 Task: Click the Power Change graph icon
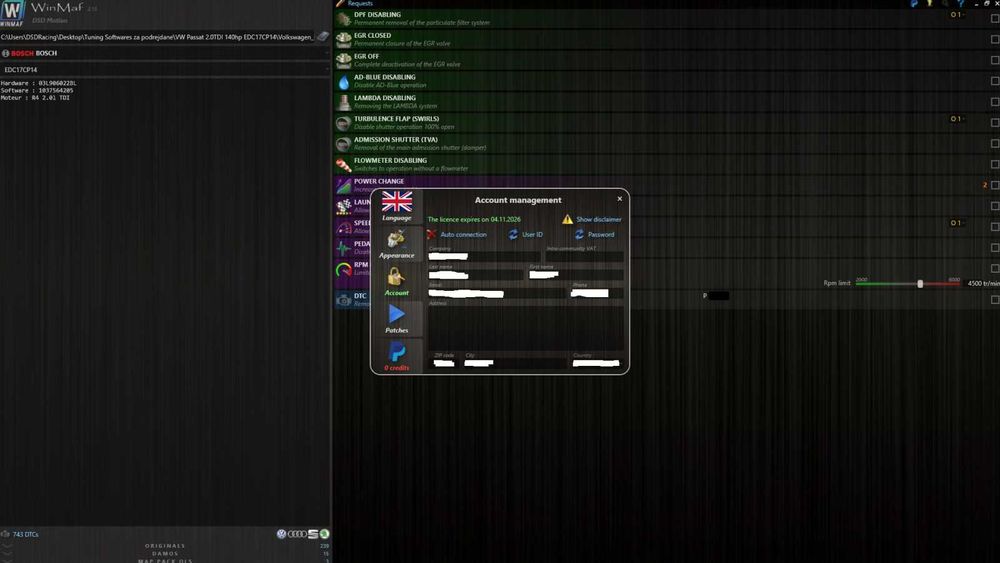pos(343,186)
